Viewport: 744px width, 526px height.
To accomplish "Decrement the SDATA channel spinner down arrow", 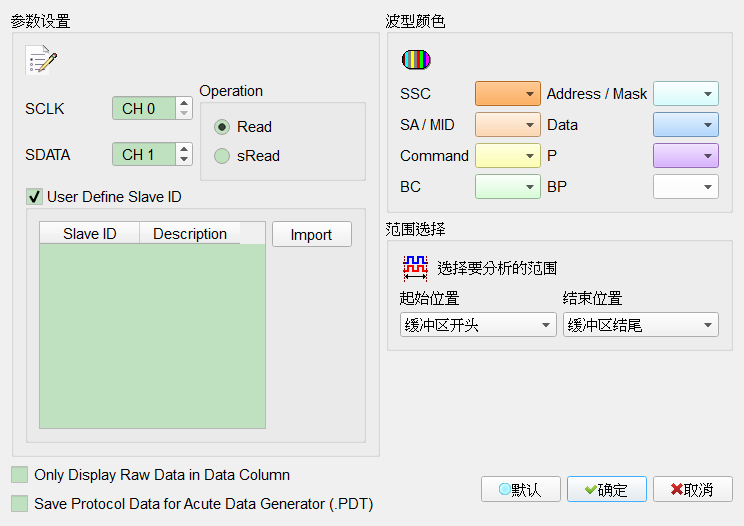I will [x=184, y=160].
